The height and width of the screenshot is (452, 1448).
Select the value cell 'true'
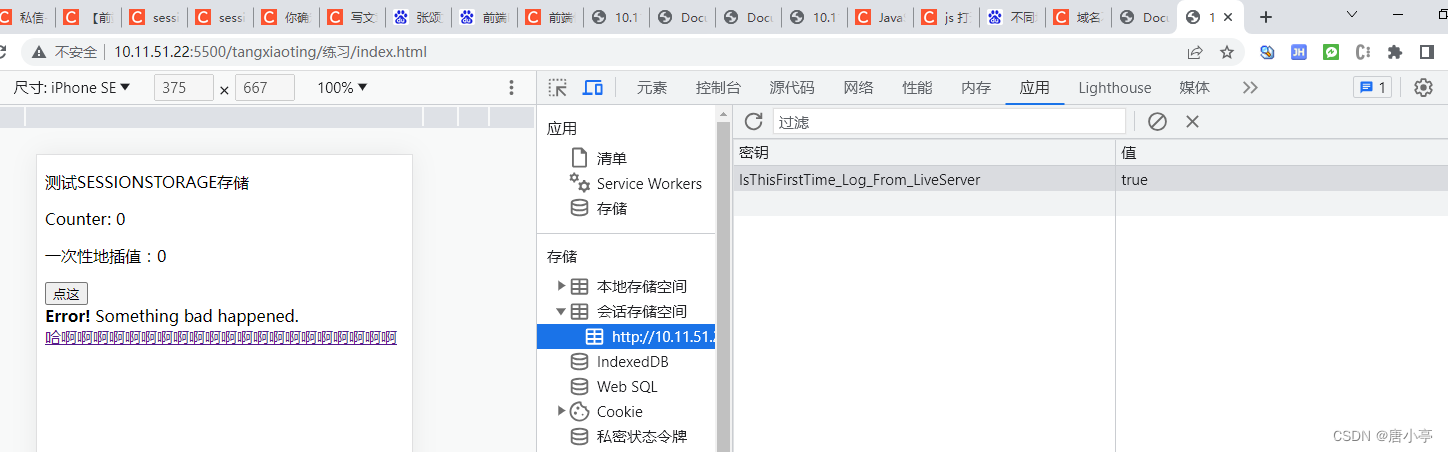(1282, 180)
